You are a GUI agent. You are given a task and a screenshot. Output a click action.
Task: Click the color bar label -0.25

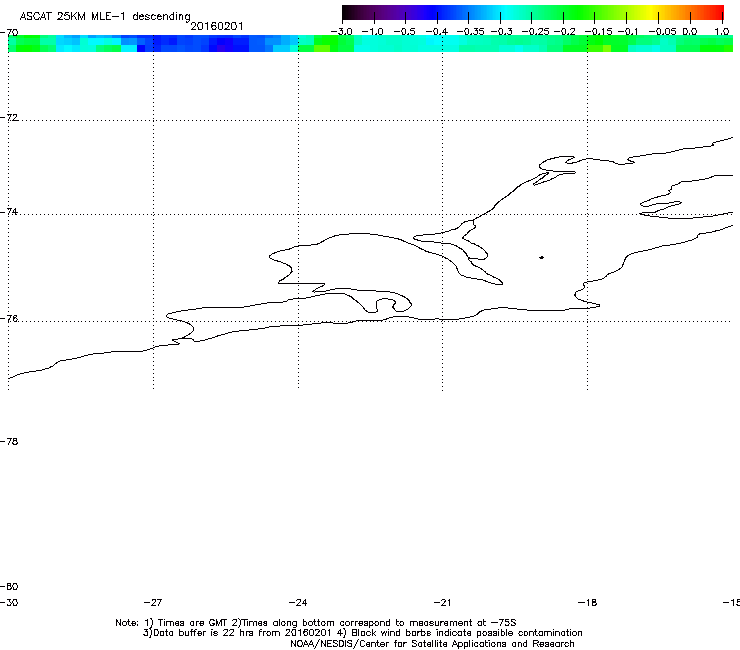535,32
